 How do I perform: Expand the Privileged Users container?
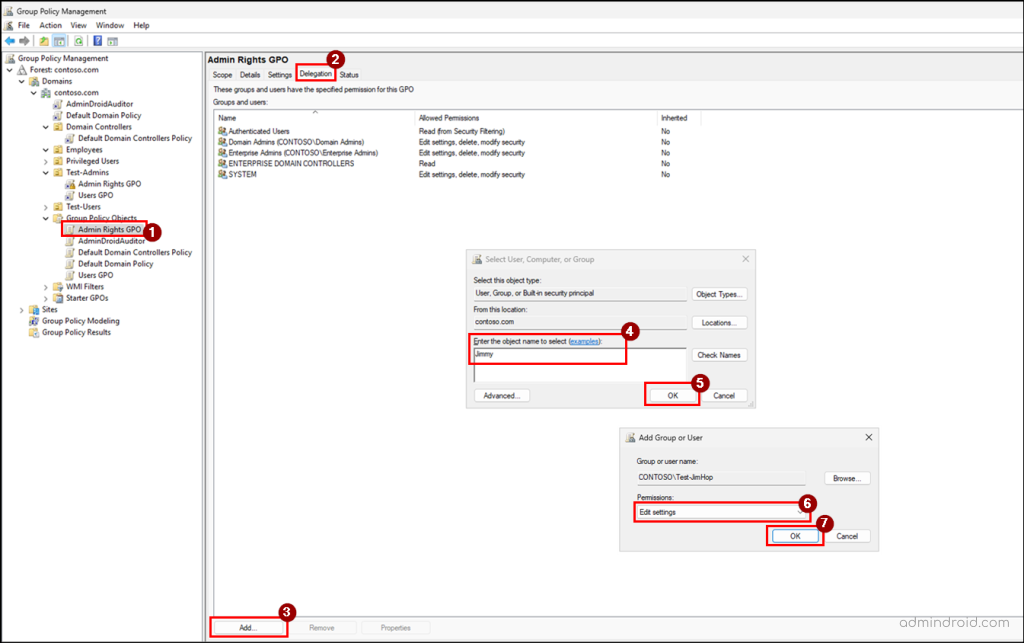[45, 161]
